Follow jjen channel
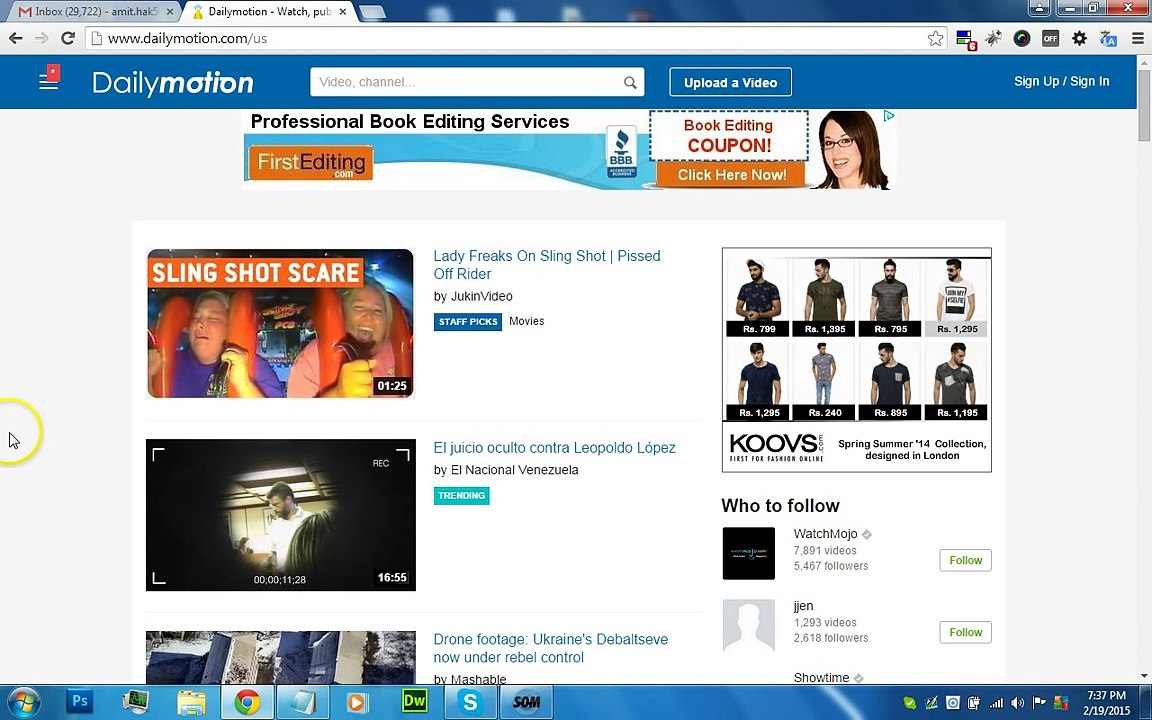The height and width of the screenshot is (720, 1152). click(x=965, y=632)
